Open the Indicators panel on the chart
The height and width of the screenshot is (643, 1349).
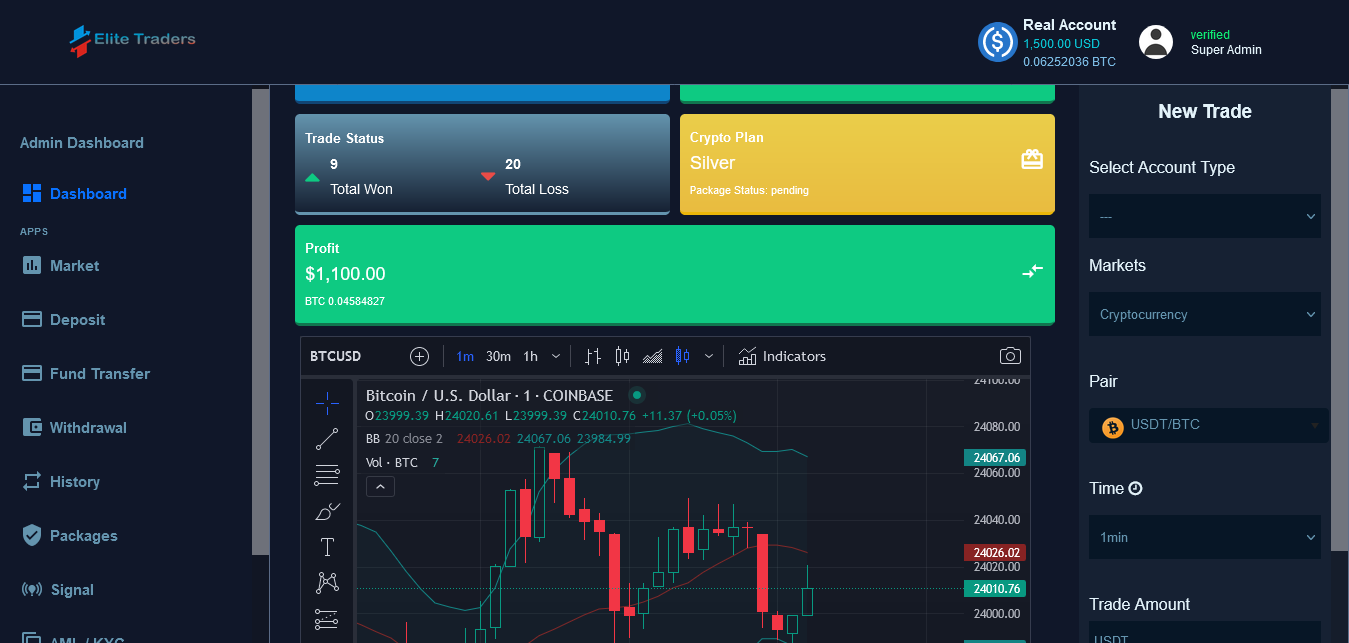click(x=783, y=356)
